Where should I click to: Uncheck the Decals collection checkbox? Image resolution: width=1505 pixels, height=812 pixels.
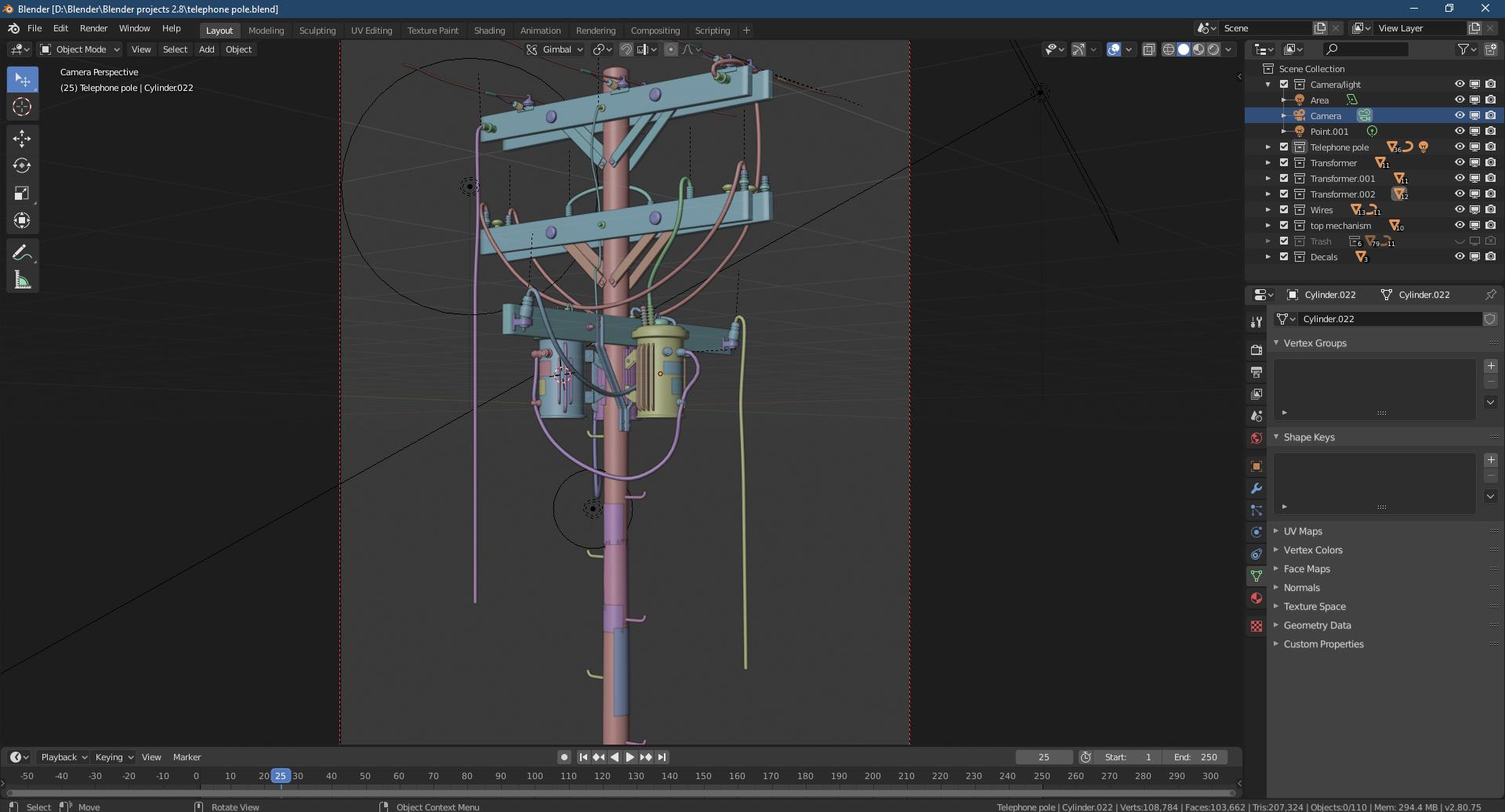click(1284, 257)
